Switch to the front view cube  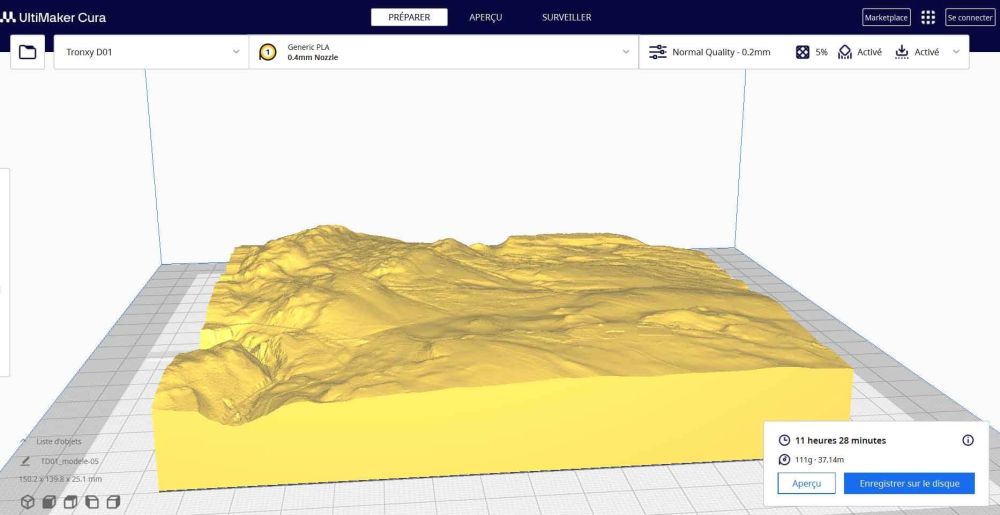tap(49, 502)
